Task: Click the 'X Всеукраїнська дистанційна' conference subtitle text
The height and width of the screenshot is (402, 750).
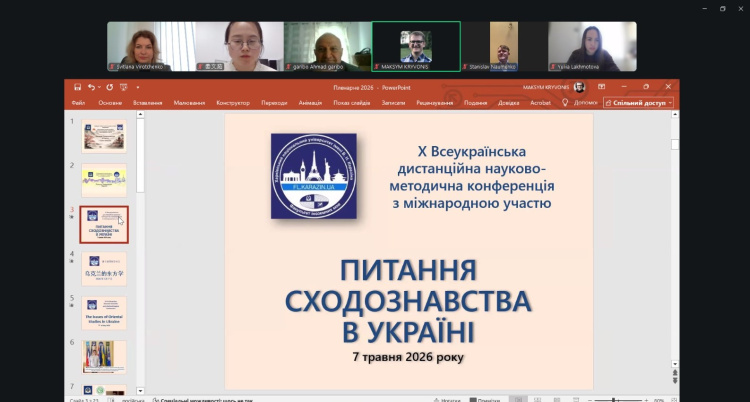Action: (x=471, y=177)
